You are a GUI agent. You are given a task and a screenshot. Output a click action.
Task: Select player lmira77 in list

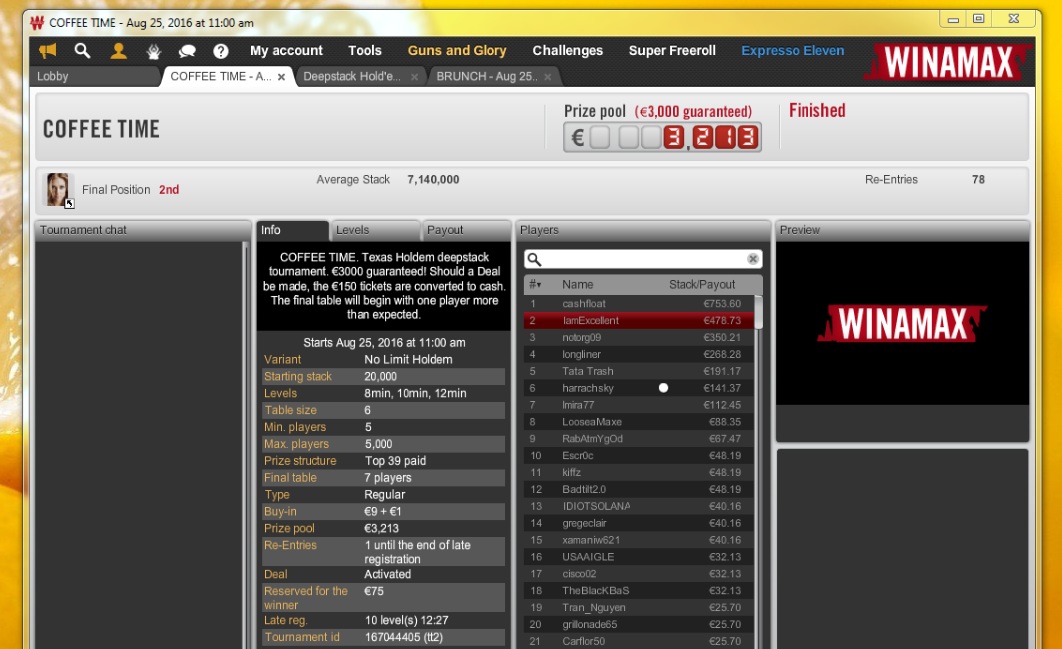click(639, 405)
